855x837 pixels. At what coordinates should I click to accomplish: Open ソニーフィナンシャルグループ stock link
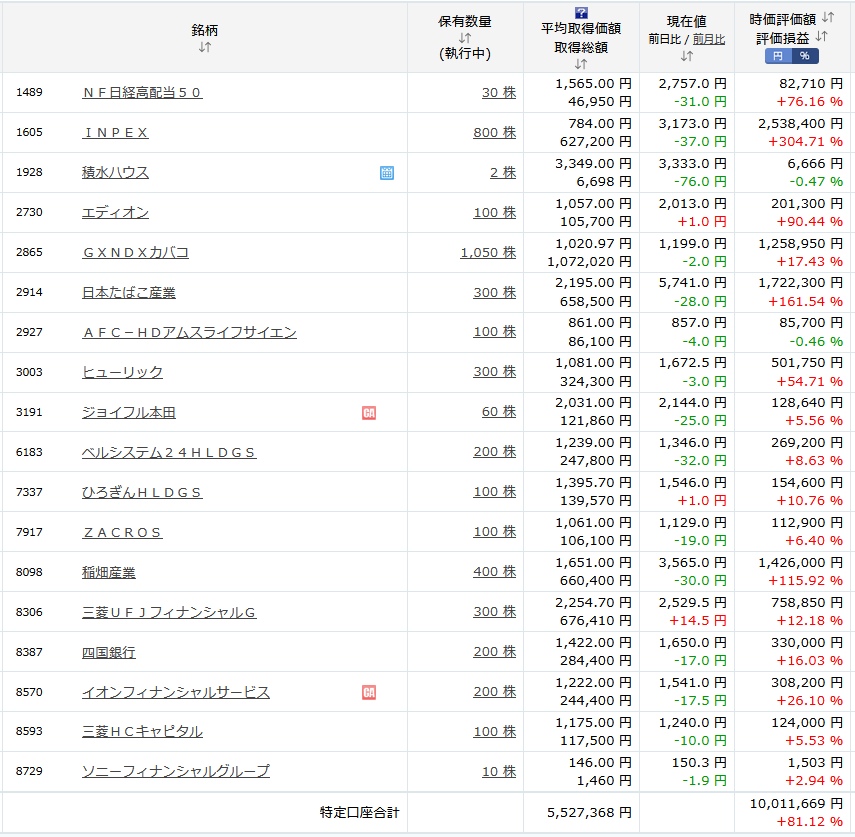176,771
